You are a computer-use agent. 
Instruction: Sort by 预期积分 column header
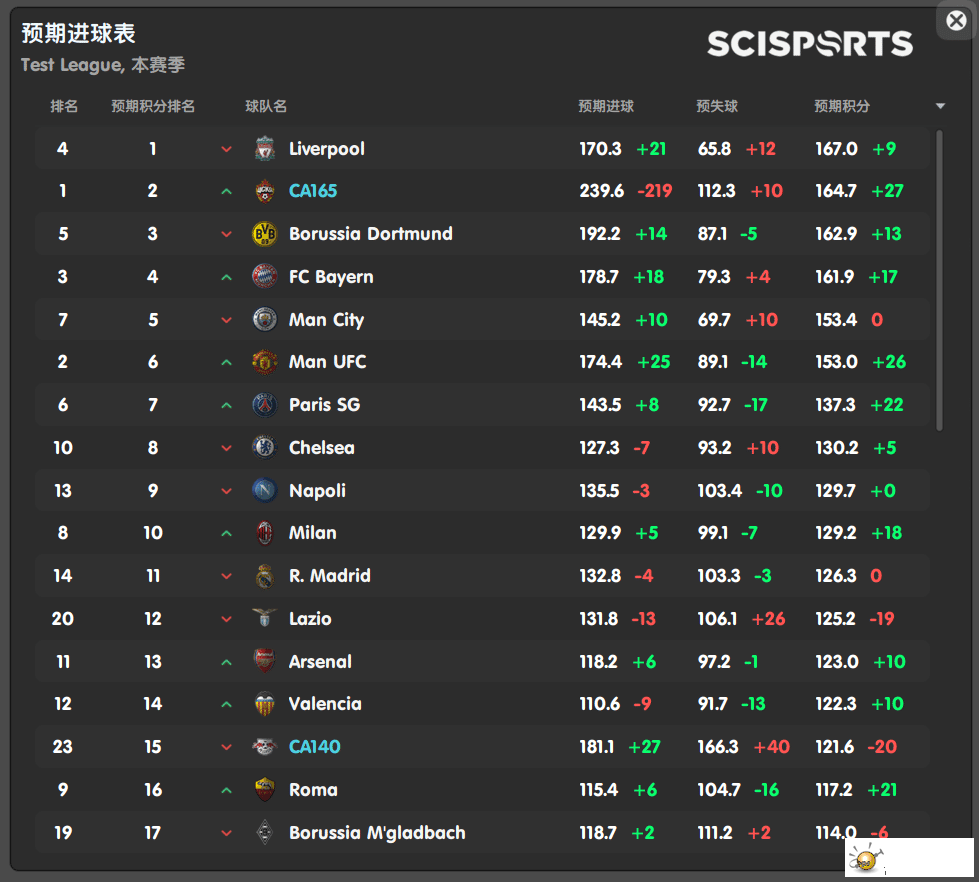[x=841, y=106]
